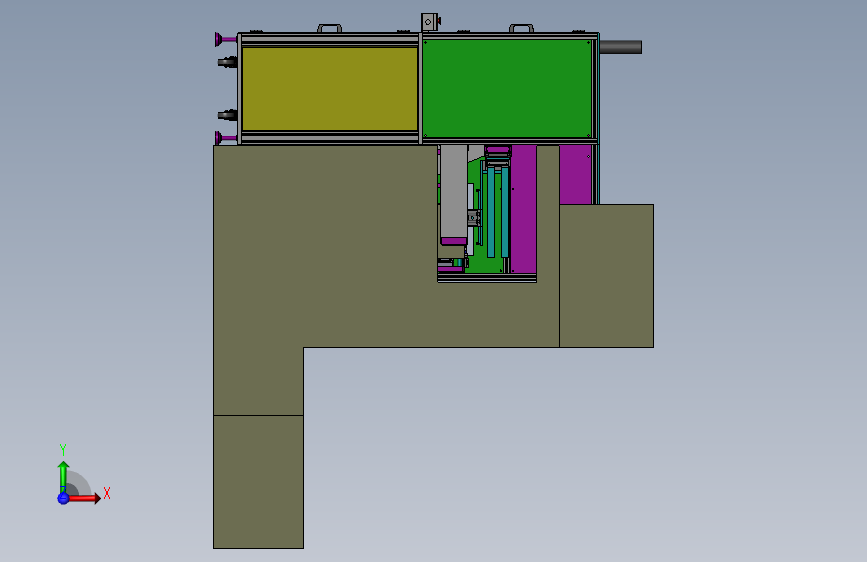Select the left teal vertical rail in the cutout

pos(491,212)
